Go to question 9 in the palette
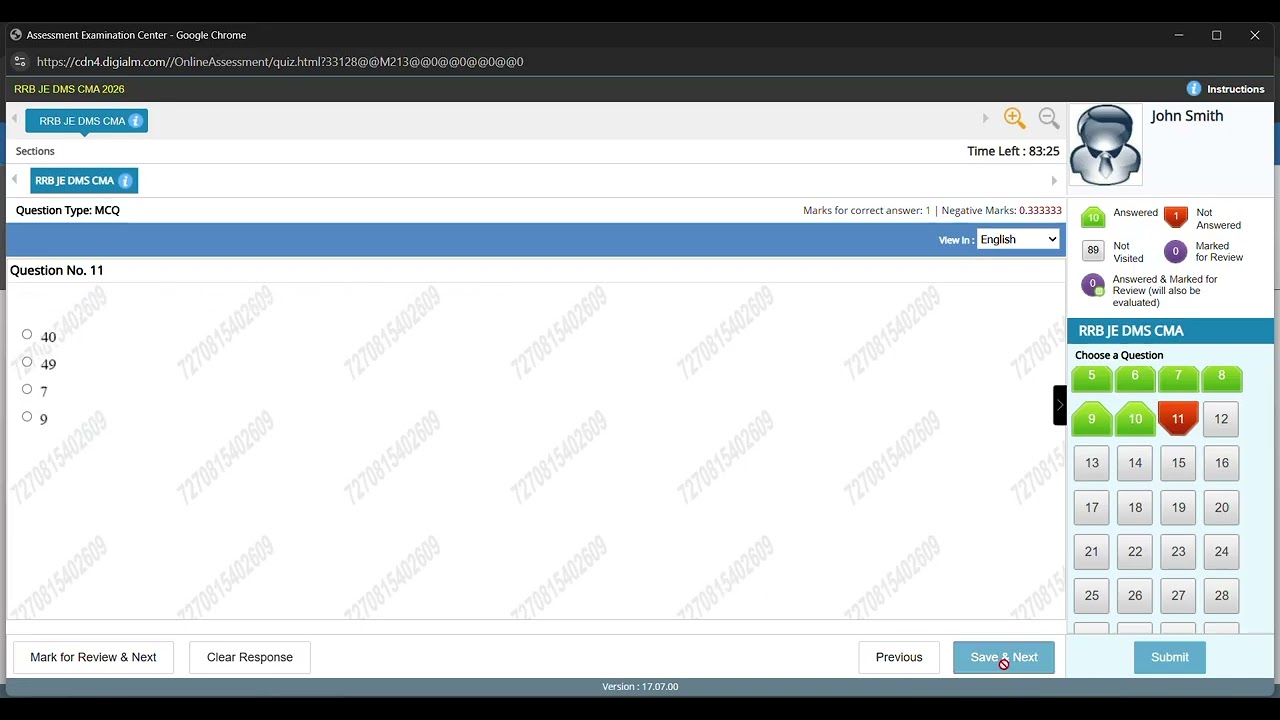The height and width of the screenshot is (720, 1280). pos(1092,419)
